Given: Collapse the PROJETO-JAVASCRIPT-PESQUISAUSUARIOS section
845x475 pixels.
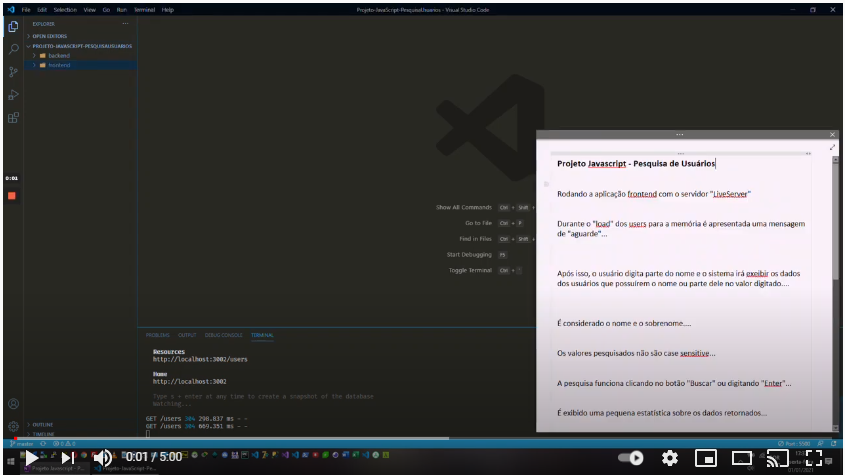Looking at the screenshot, I should pyautogui.click(x=81, y=46).
